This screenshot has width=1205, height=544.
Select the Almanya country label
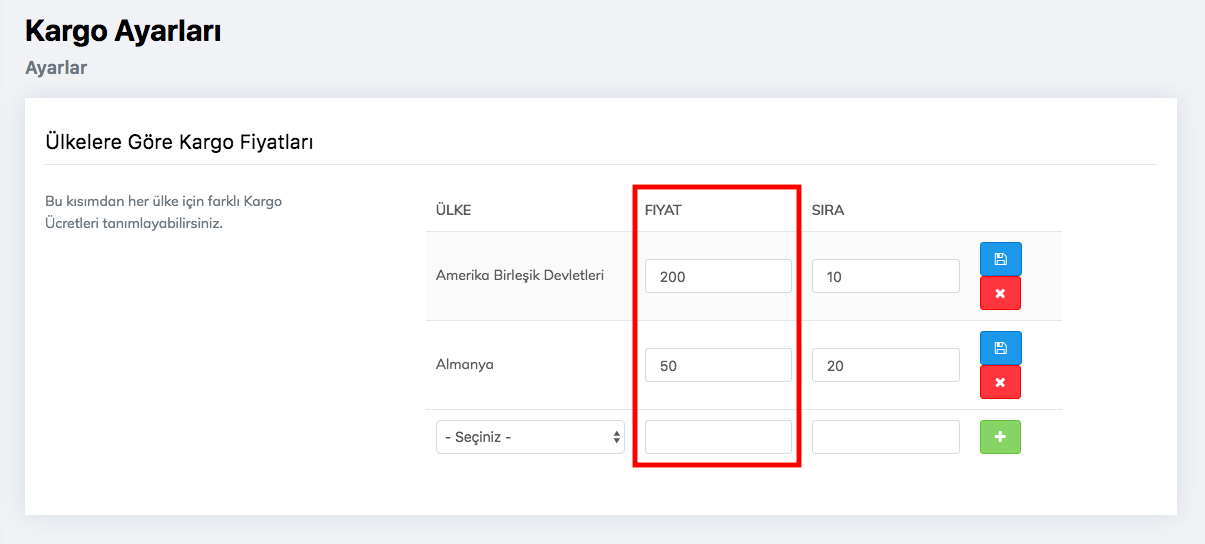465,364
